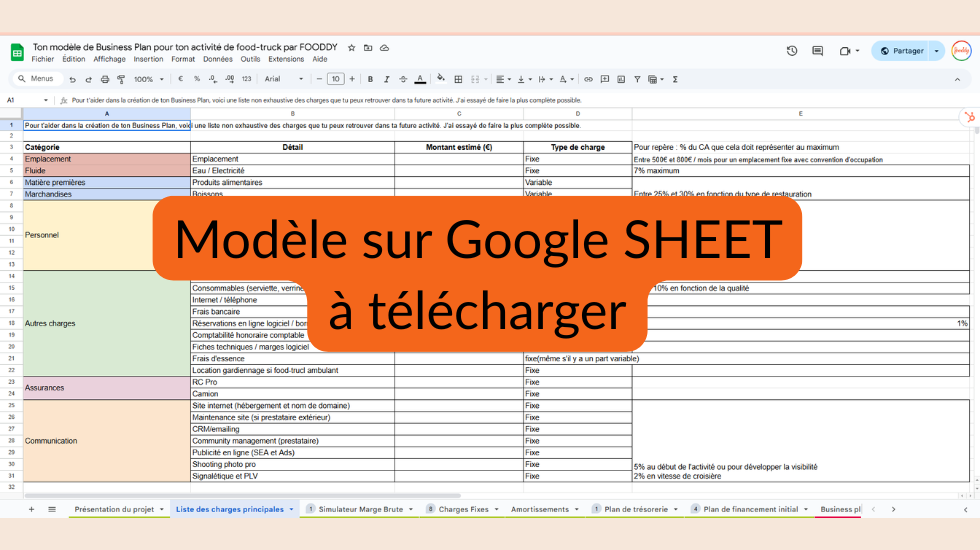Toggle italic text formatting
The width and height of the screenshot is (980, 550).
[x=386, y=79]
